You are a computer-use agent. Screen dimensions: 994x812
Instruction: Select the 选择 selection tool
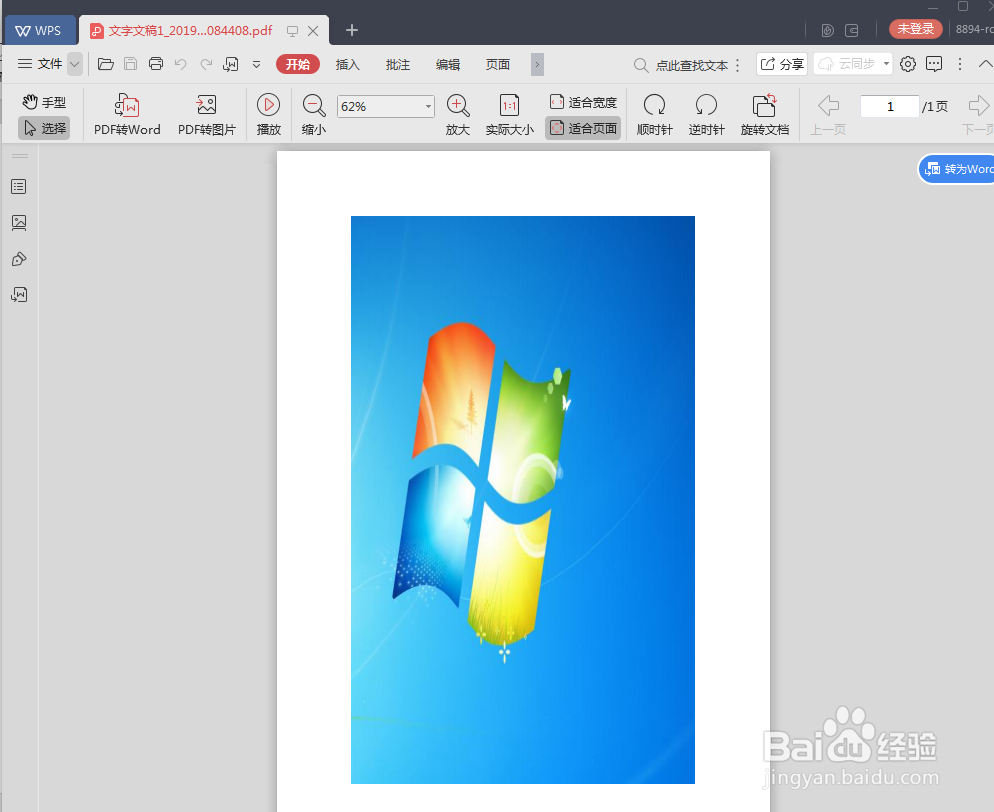pos(44,128)
